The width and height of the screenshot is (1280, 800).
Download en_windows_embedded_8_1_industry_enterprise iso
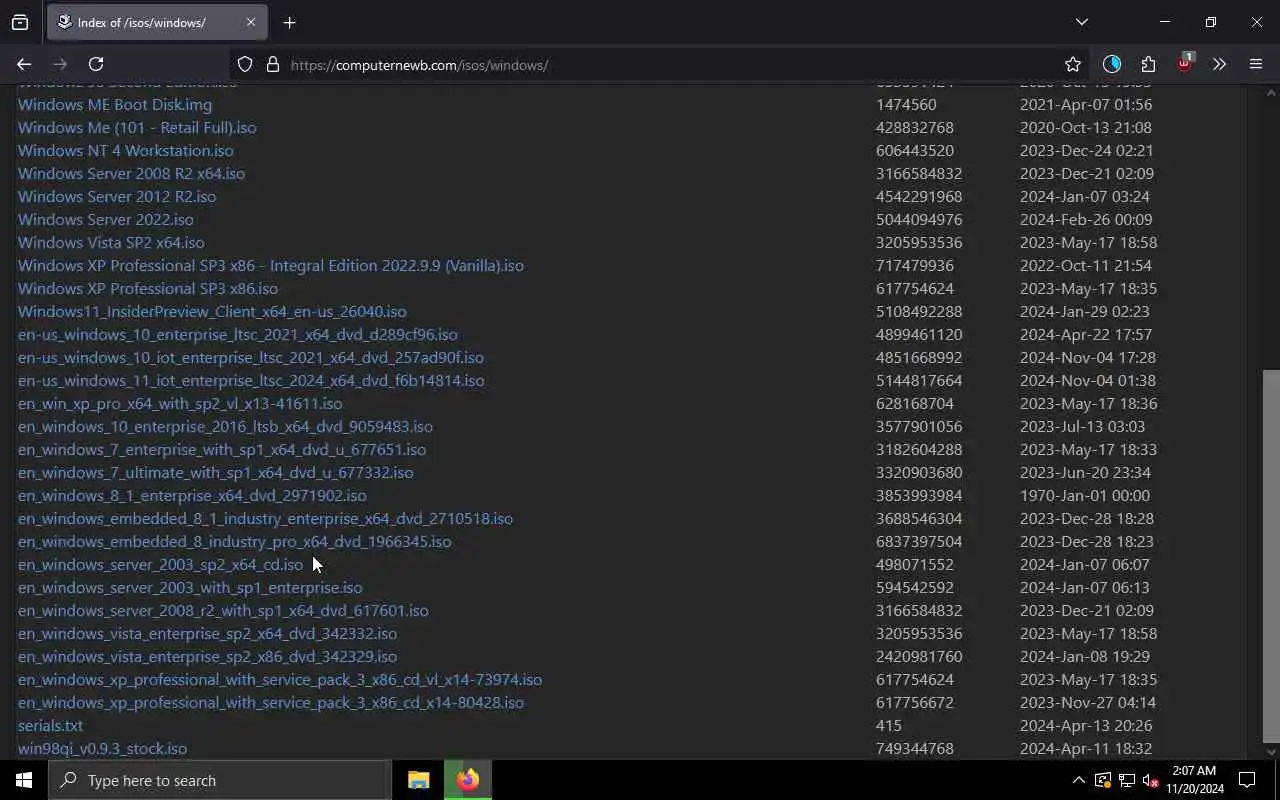[265, 518]
